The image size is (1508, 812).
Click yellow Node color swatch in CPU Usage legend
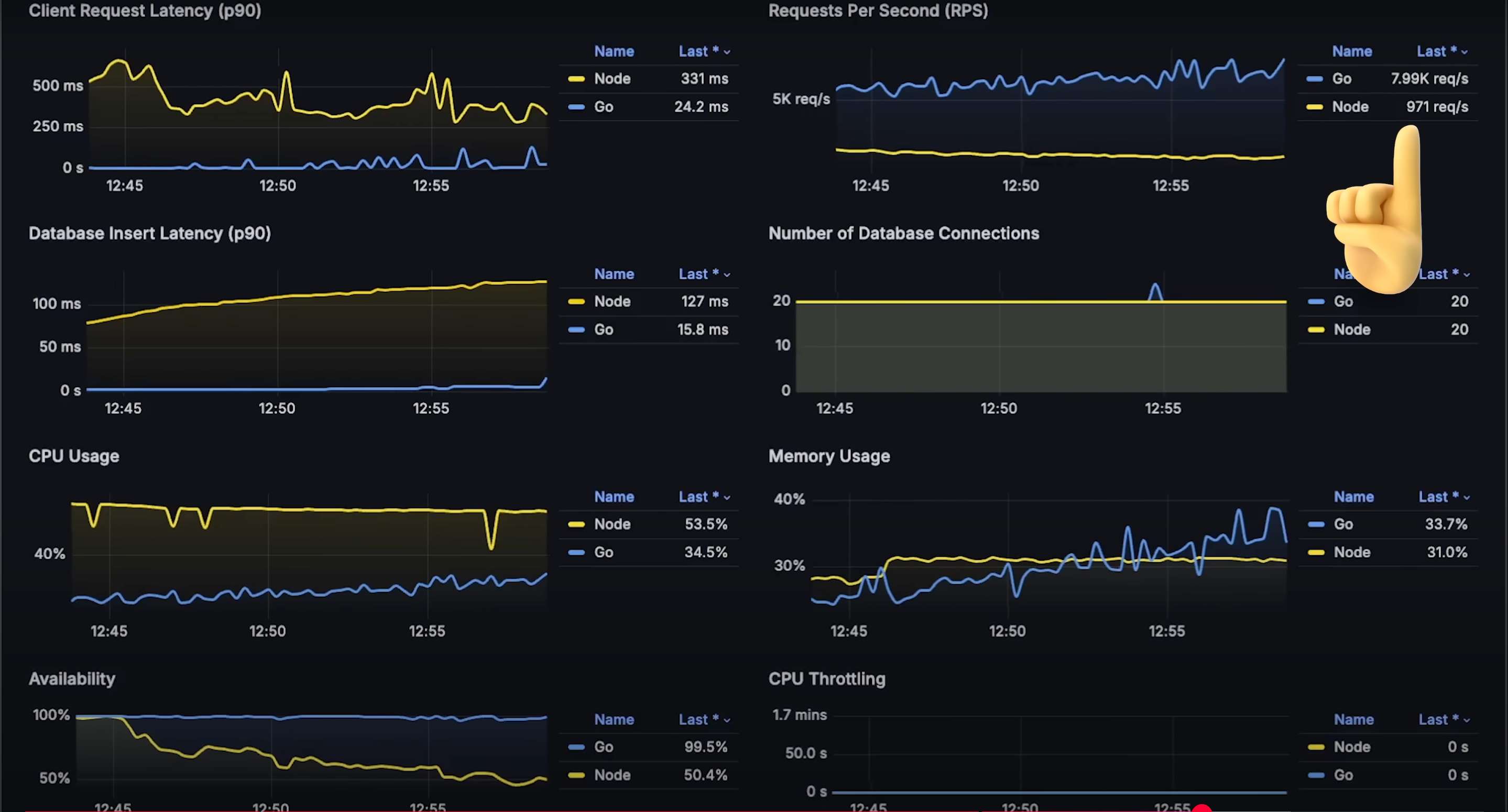pyautogui.click(x=576, y=524)
